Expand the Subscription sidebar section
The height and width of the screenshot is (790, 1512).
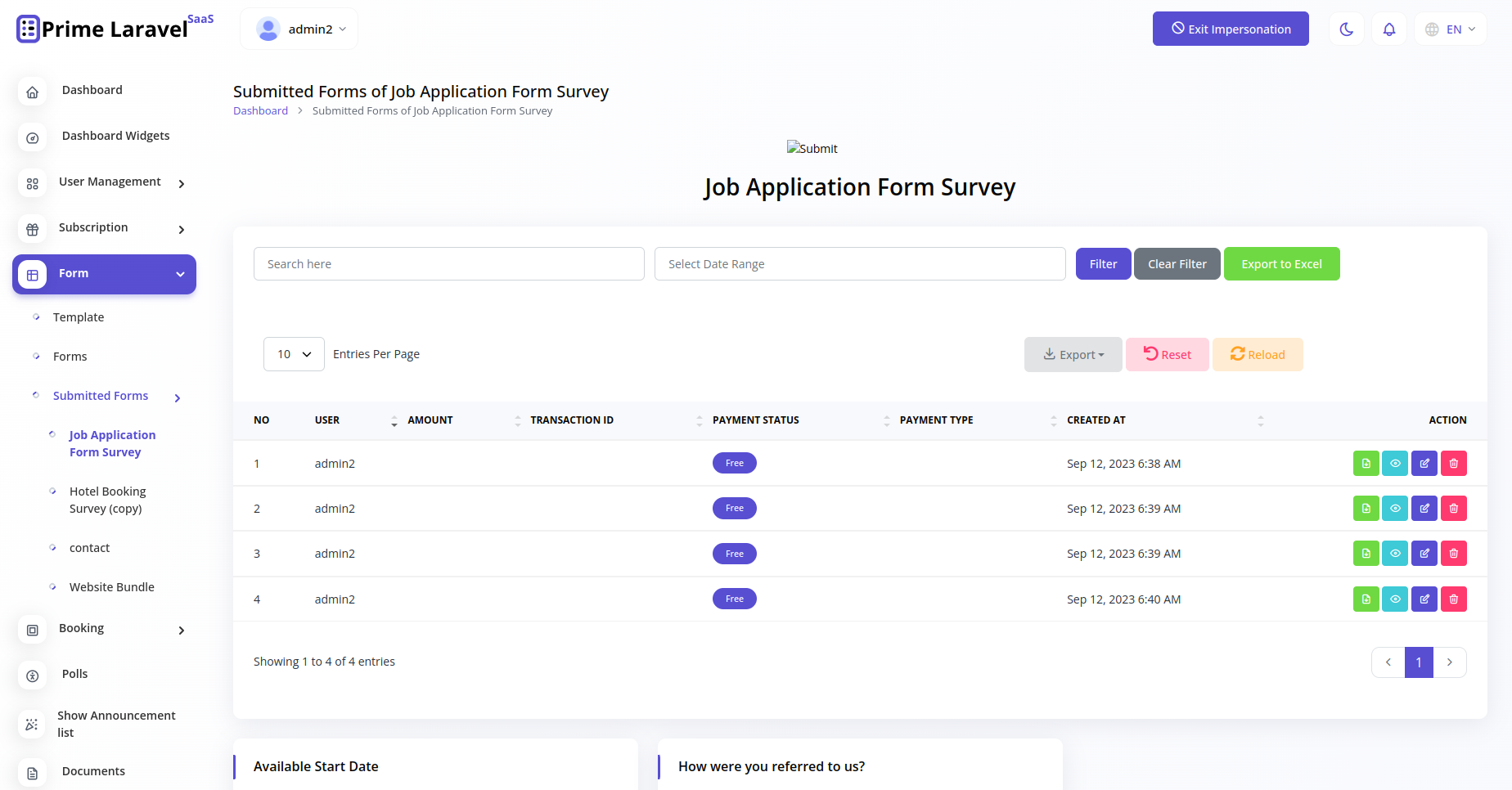pos(92,227)
